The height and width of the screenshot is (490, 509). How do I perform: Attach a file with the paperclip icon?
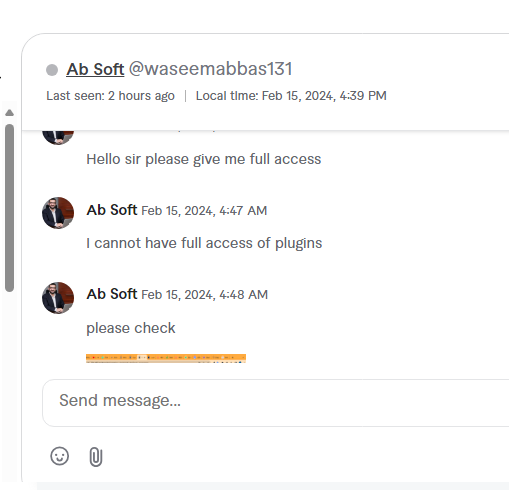coord(96,456)
